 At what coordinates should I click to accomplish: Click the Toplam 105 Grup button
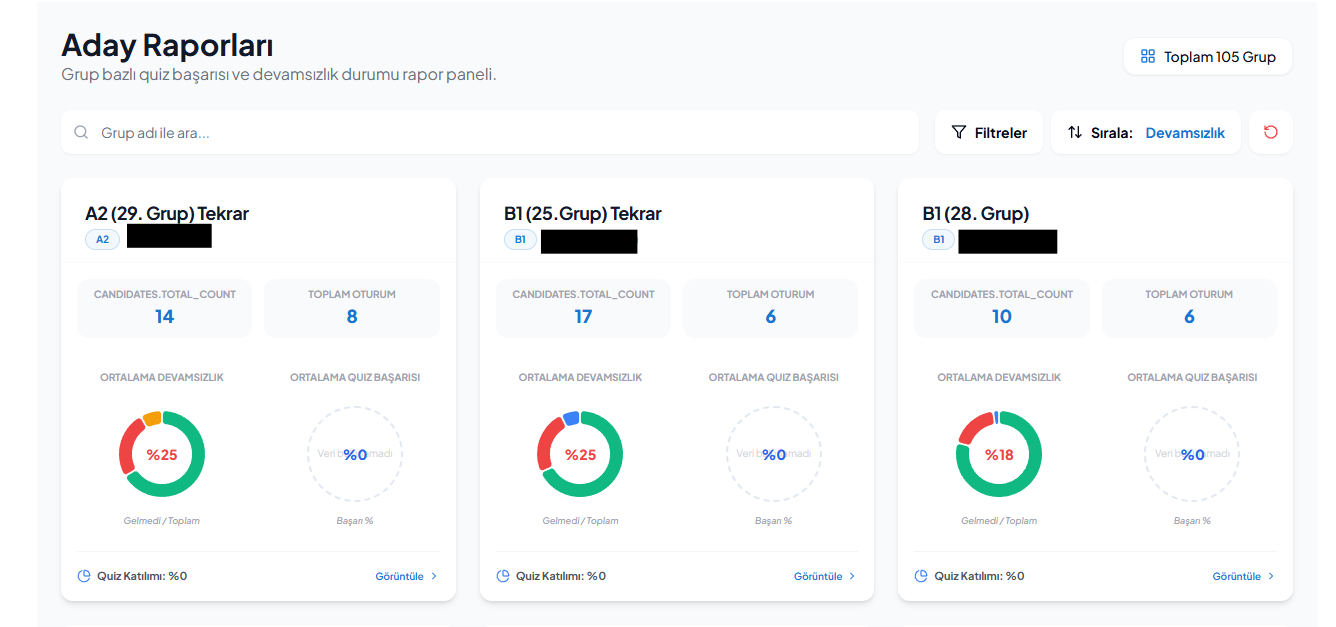click(1208, 57)
